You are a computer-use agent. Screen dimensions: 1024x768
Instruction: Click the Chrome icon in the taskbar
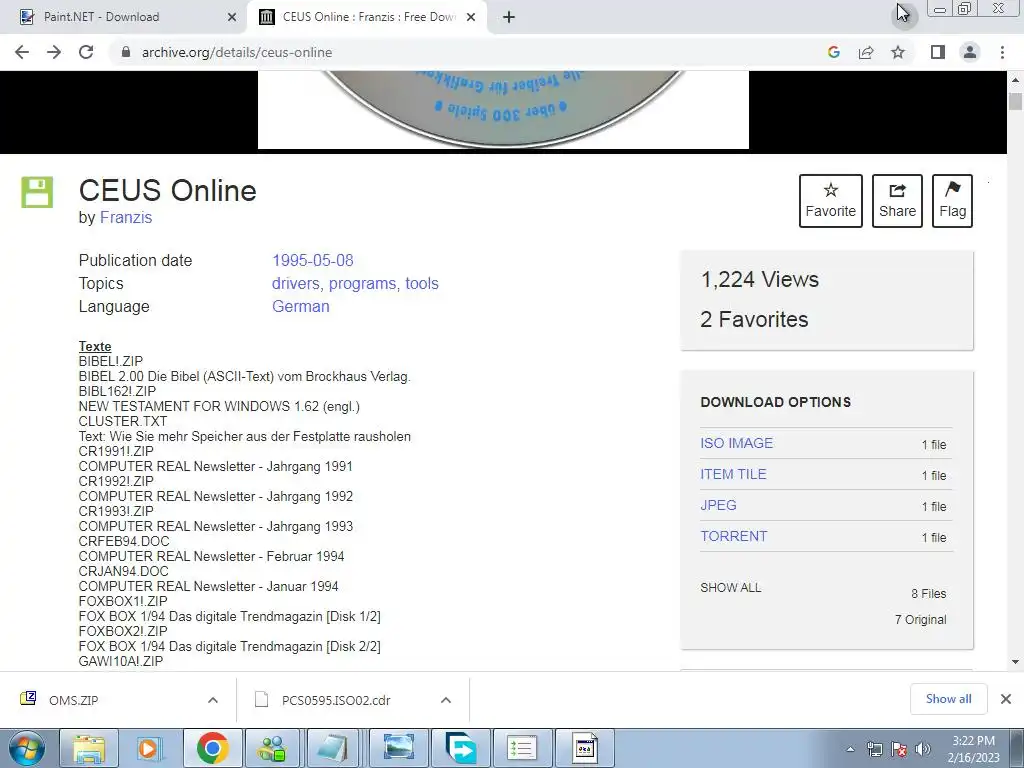tap(212, 748)
